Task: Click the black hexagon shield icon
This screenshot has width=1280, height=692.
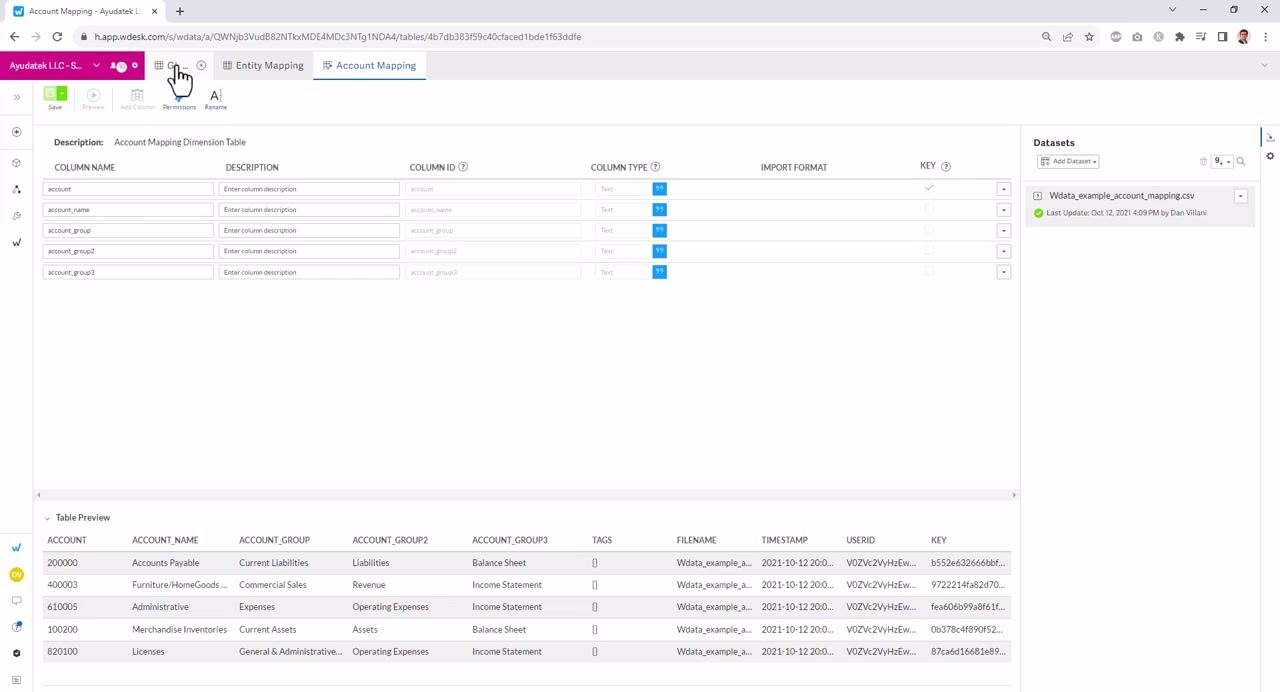Action: 16,653
